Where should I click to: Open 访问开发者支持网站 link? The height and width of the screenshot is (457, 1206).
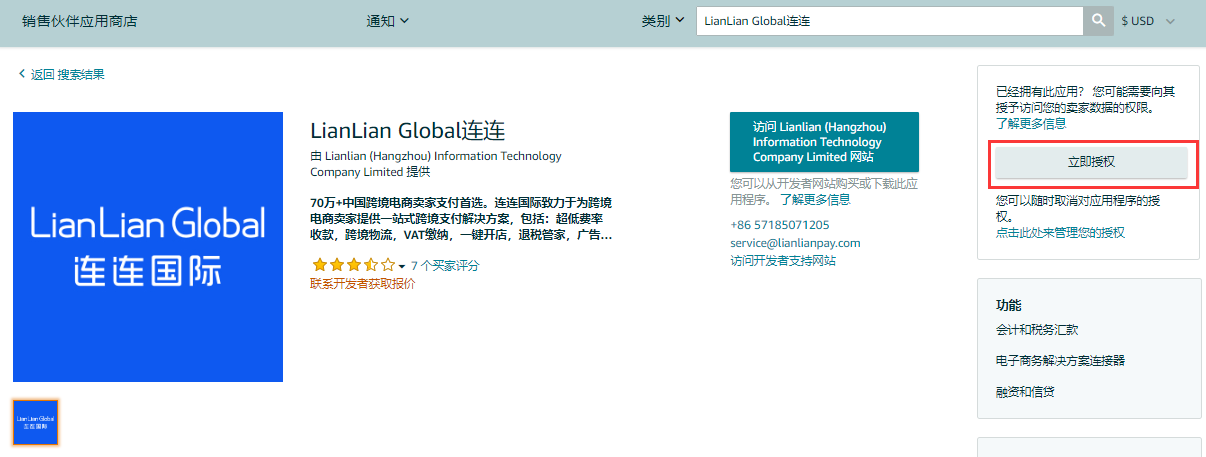click(783, 261)
